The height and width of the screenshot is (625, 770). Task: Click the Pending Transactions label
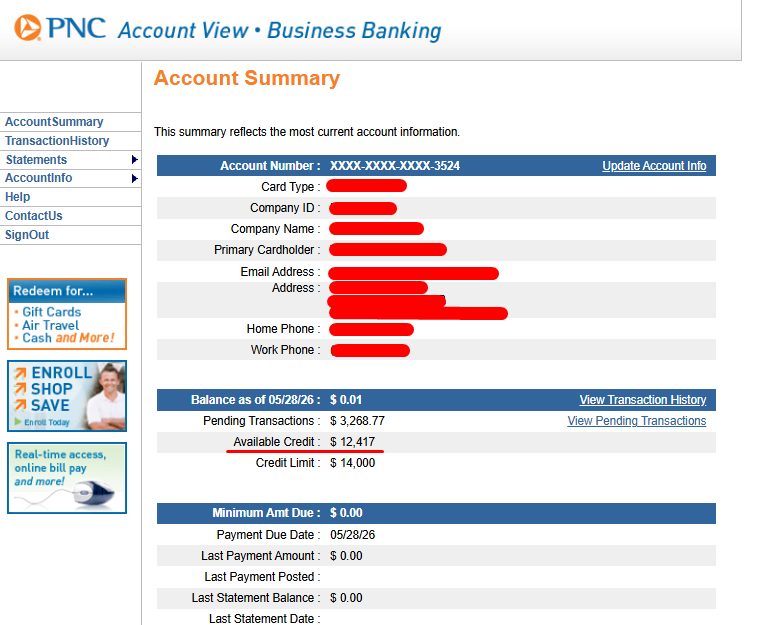[x=261, y=421]
